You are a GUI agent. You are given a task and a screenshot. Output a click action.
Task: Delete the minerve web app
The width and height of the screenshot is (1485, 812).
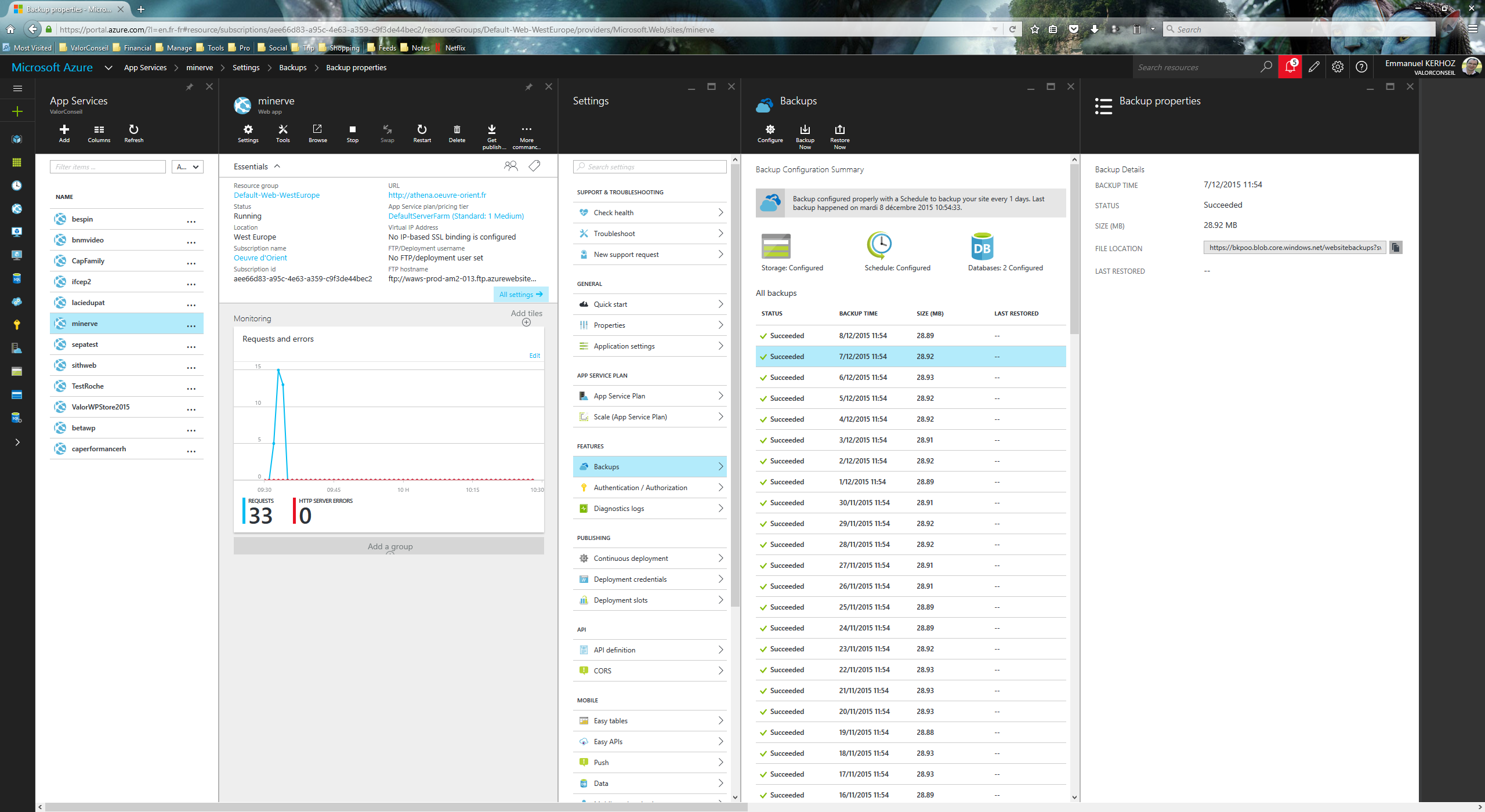click(x=457, y=133)
